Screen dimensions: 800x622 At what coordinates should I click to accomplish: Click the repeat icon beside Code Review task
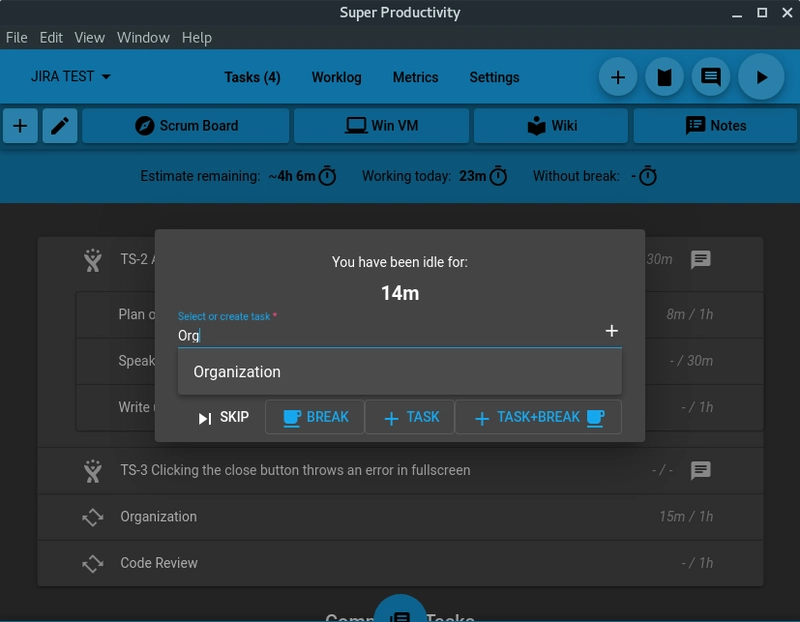click(93, 563)
